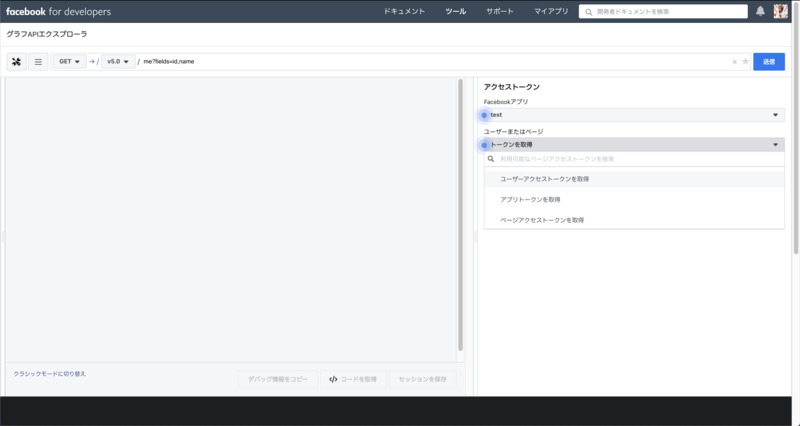Click the blue 送信 submit button
The width and height of the screenshot is (800, 426).
[769, 62]
